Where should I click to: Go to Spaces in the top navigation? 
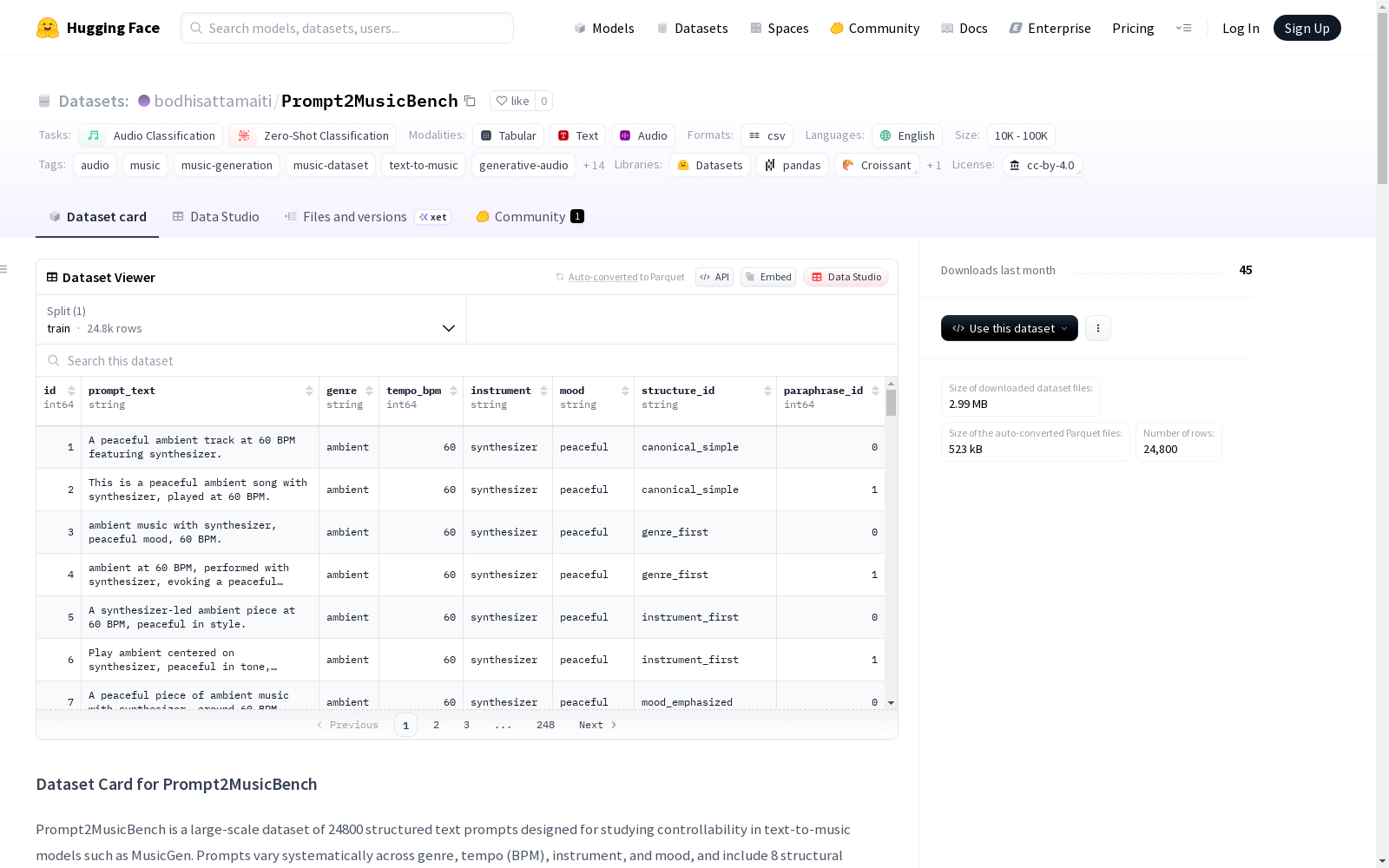click(x=779, y=28)
